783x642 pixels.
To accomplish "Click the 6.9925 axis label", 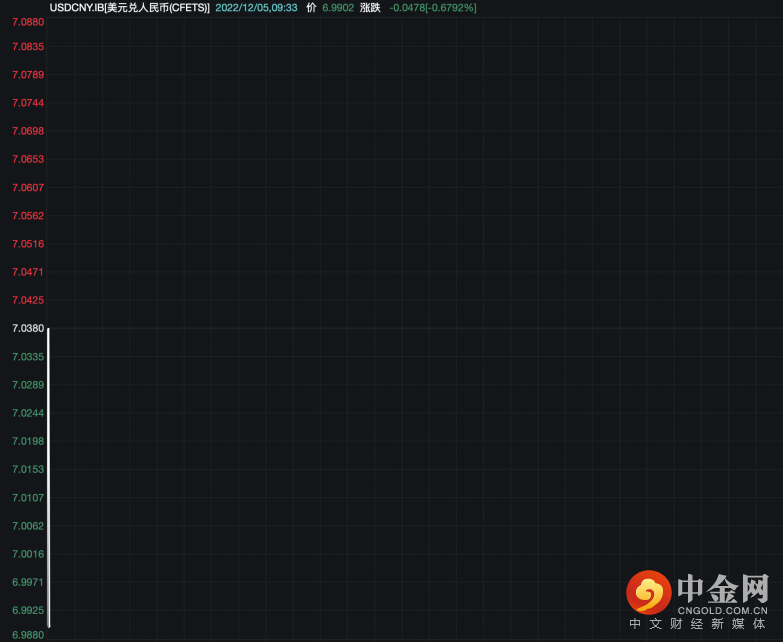I will click(28, 610).
